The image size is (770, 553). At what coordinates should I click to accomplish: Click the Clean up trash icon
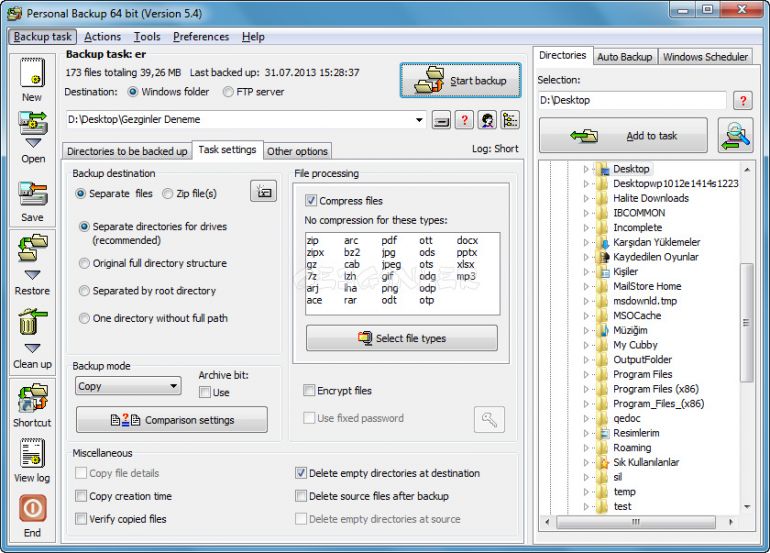click(32, 322)
